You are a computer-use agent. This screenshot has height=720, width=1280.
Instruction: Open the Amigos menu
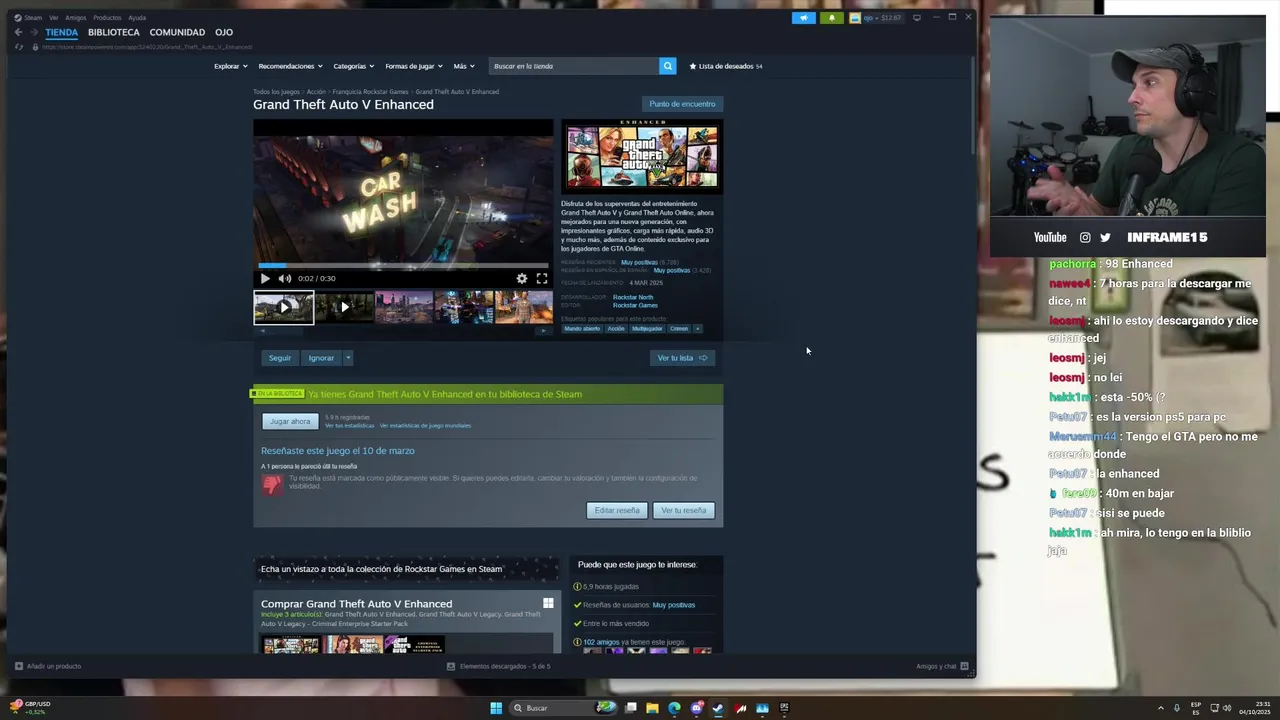point(76,17)
